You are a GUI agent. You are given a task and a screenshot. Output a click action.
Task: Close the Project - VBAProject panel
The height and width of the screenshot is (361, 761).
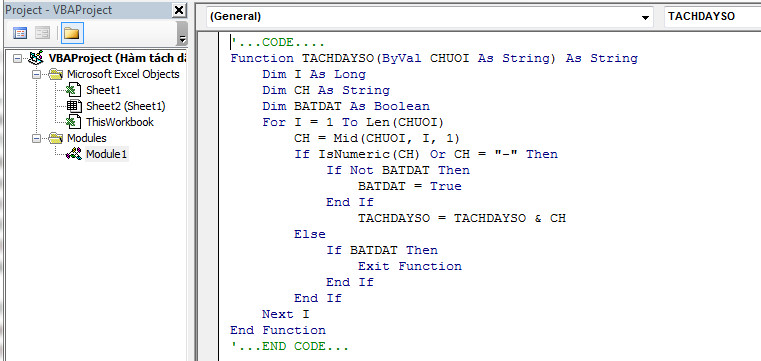coord(179,10)
